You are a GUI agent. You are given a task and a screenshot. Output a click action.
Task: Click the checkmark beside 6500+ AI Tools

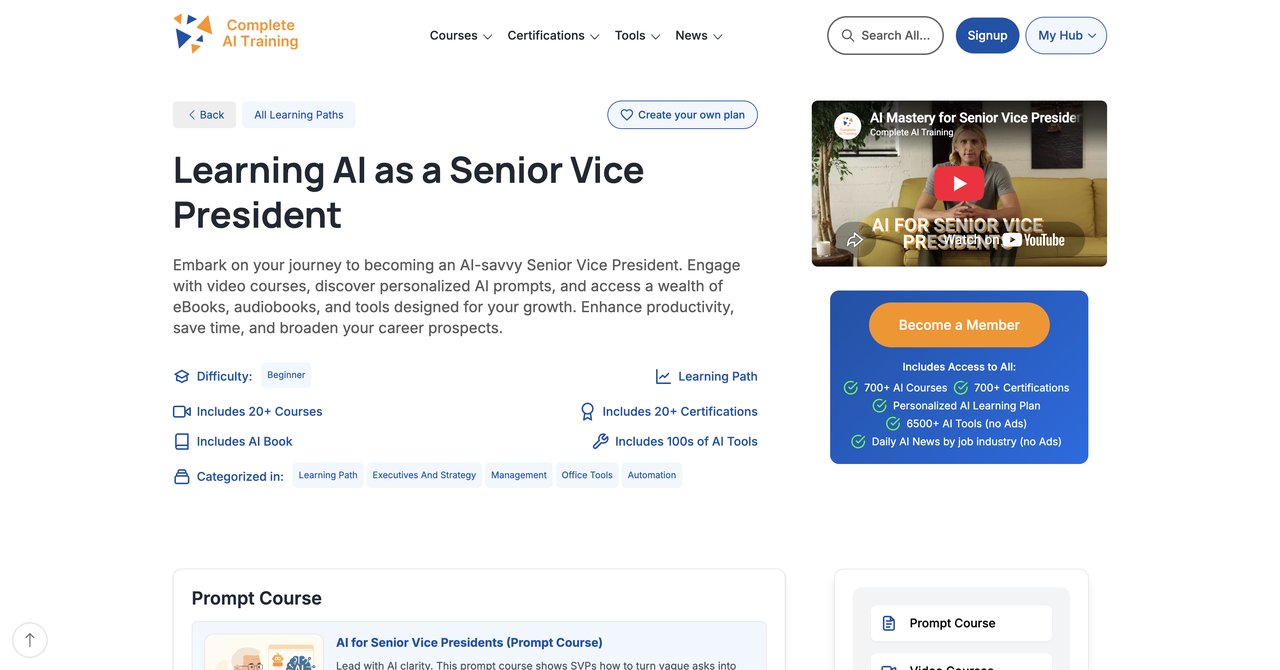point(894,424)
